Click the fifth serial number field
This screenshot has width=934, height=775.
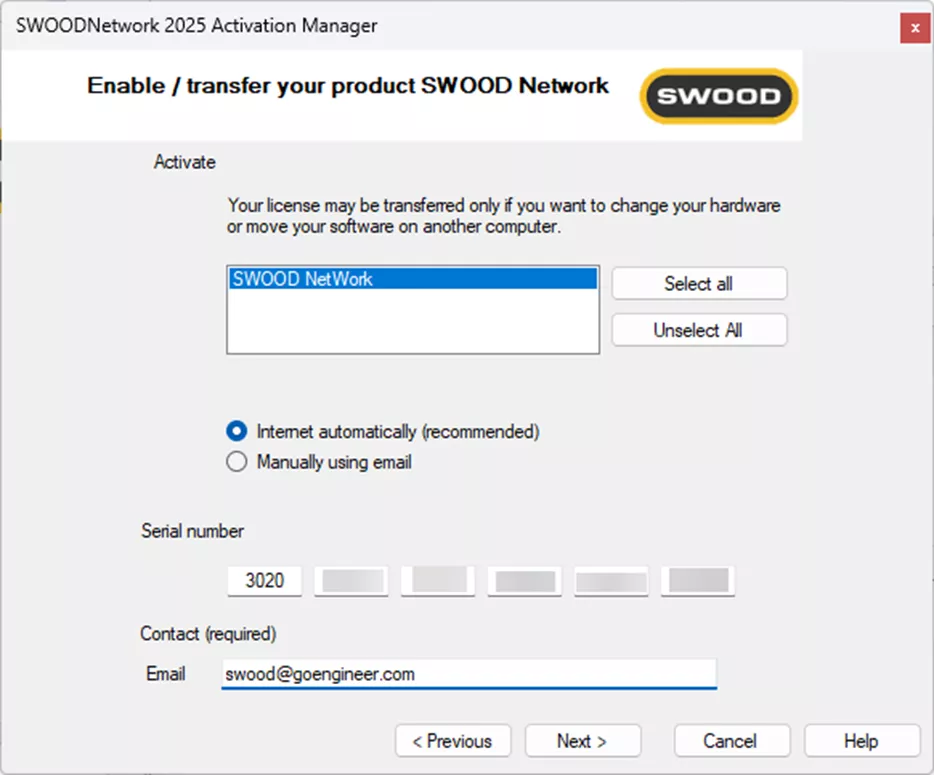[610, 580]
